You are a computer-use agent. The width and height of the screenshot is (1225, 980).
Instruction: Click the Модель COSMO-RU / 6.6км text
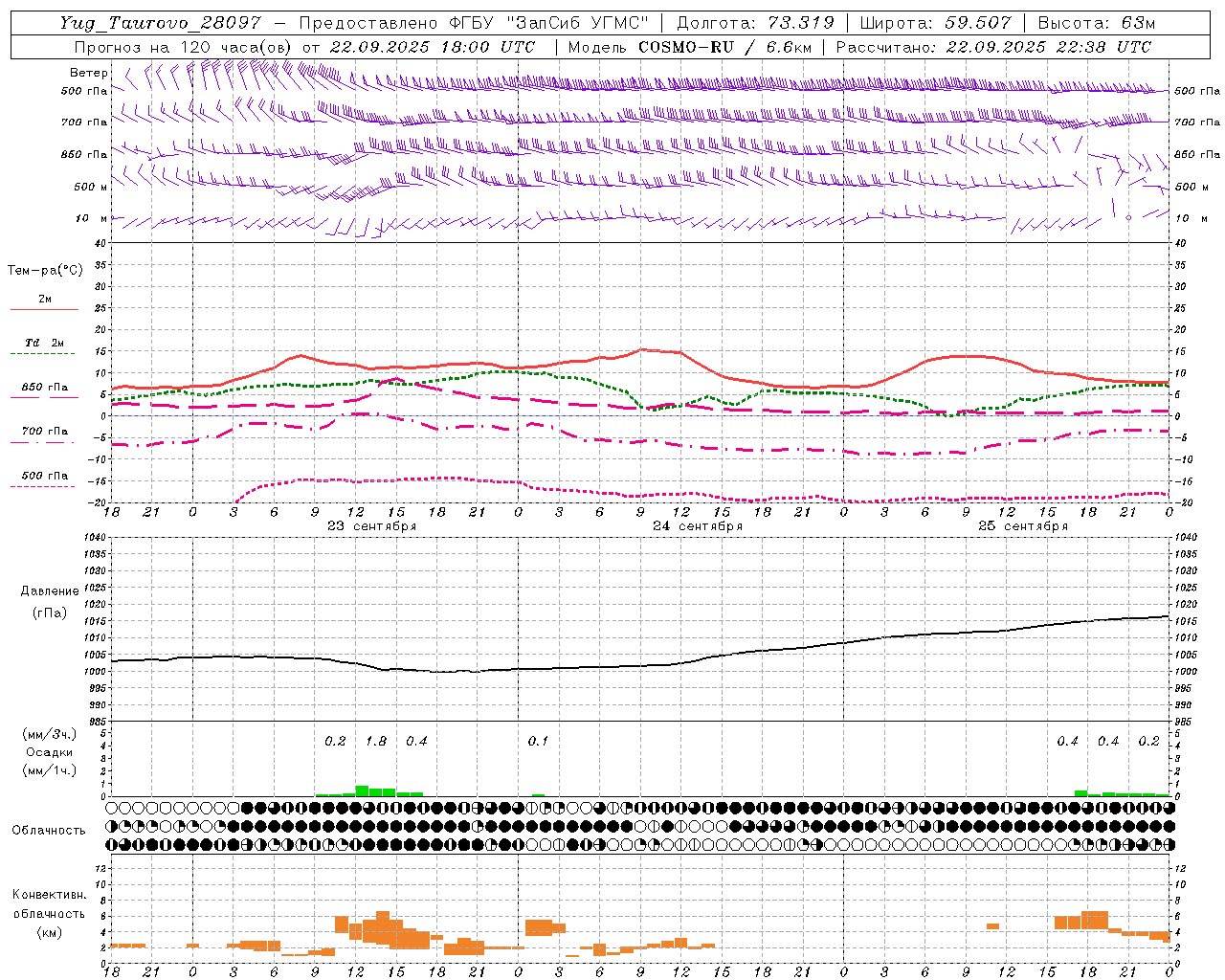[689, 47]
